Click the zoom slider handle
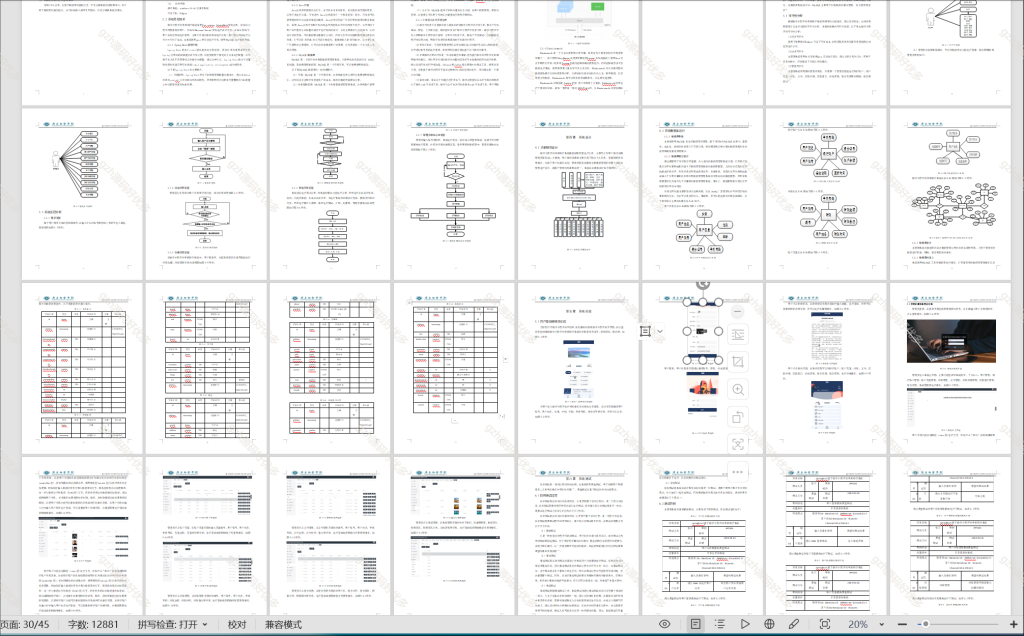This screenshot has width=1024, height=636. point(925,624)
